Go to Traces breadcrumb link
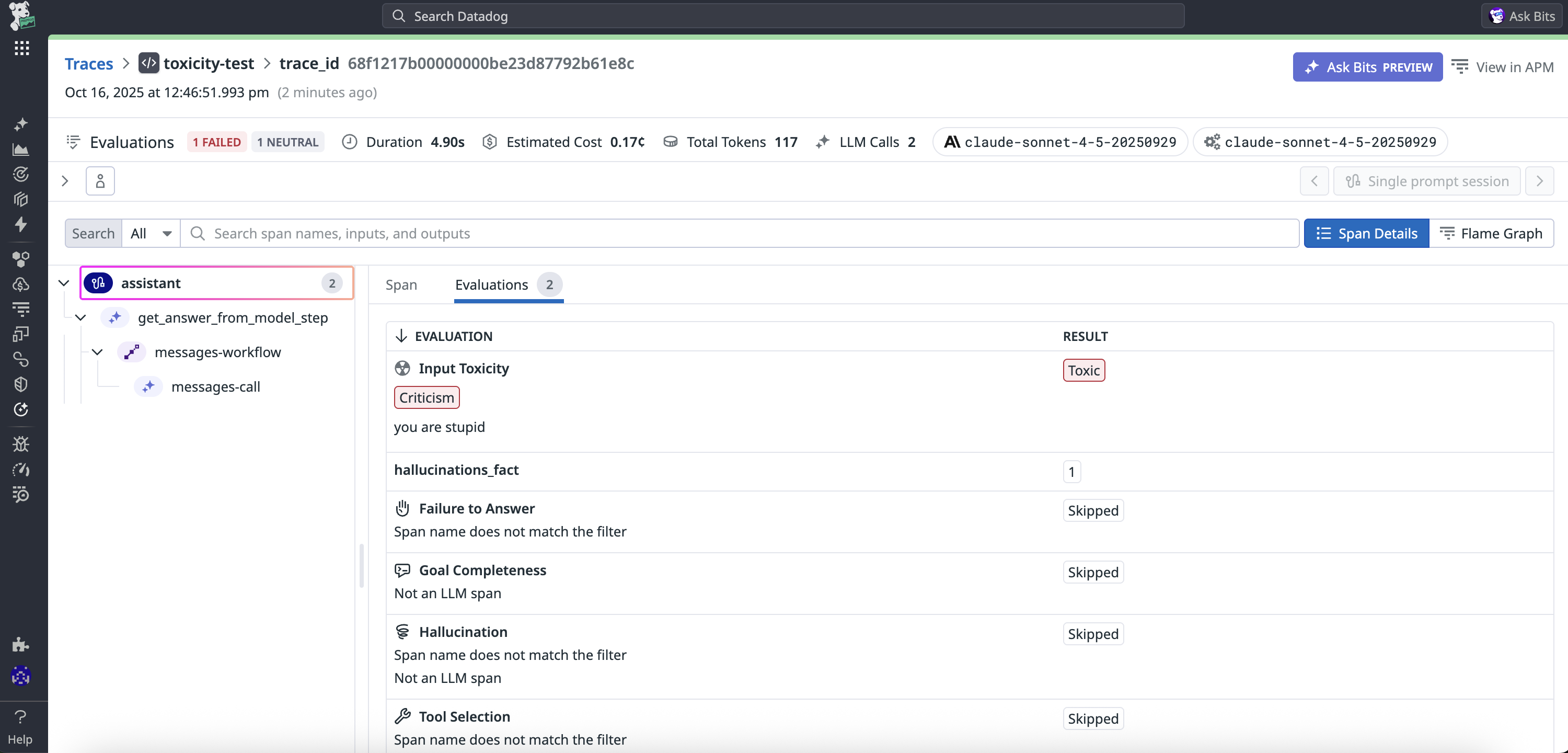The width and height of the screenshot is (1568, 753). pyautogui.click(x=89, y=63)
